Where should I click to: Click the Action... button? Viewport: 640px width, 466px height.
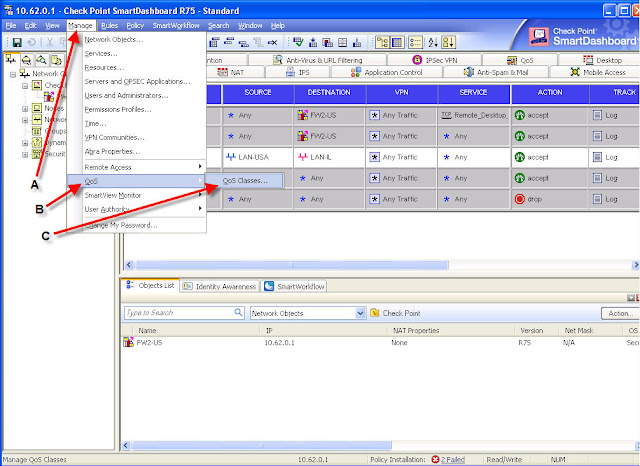(620, 313)
